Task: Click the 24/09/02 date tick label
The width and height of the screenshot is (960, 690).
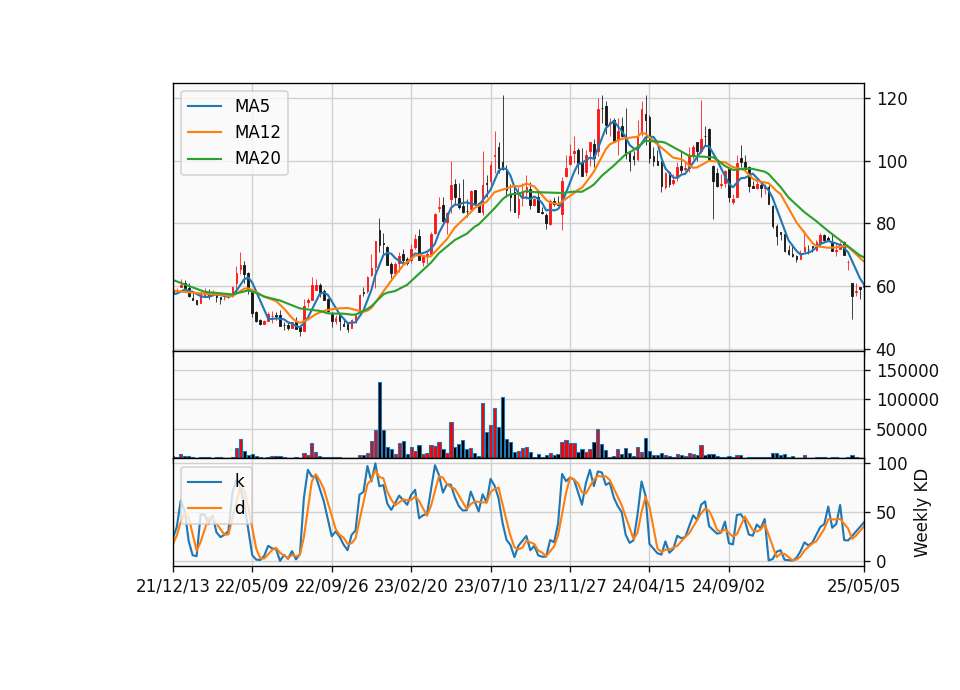Action: 729,586
